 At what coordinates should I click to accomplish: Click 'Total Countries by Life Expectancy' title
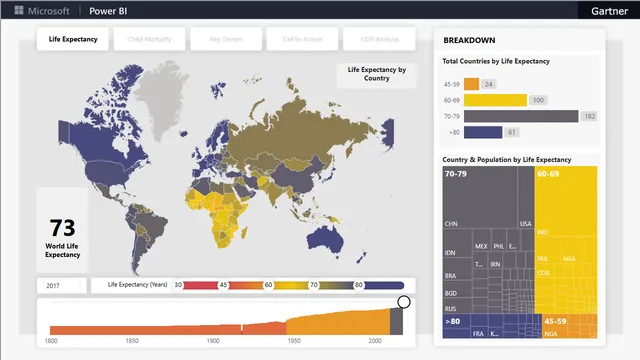496,61
